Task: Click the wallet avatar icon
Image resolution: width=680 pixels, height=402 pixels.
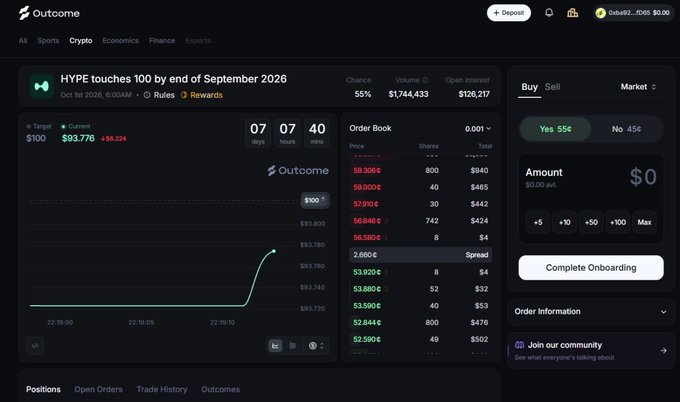Action: (x=600, y=13)
